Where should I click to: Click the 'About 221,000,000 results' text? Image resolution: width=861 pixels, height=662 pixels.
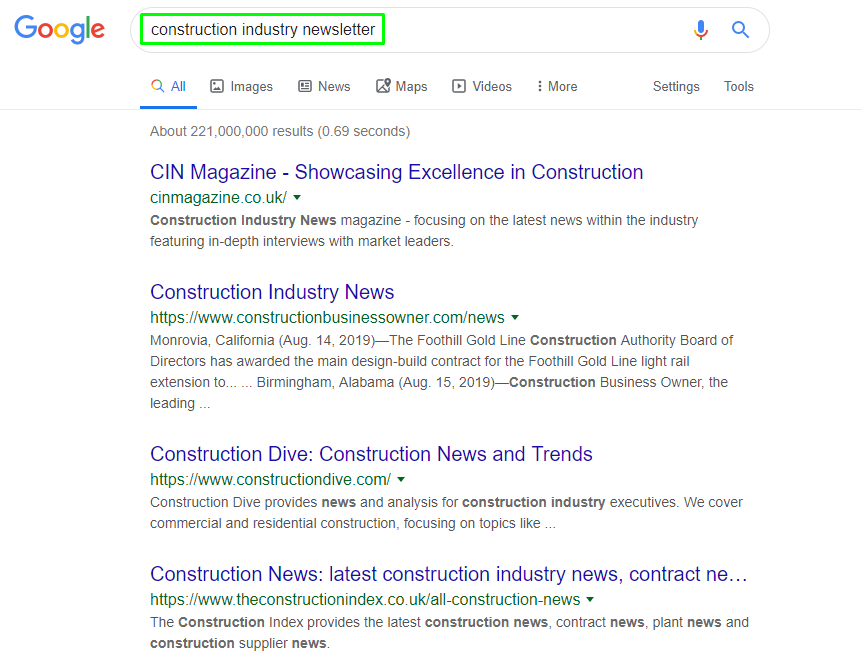280,132
